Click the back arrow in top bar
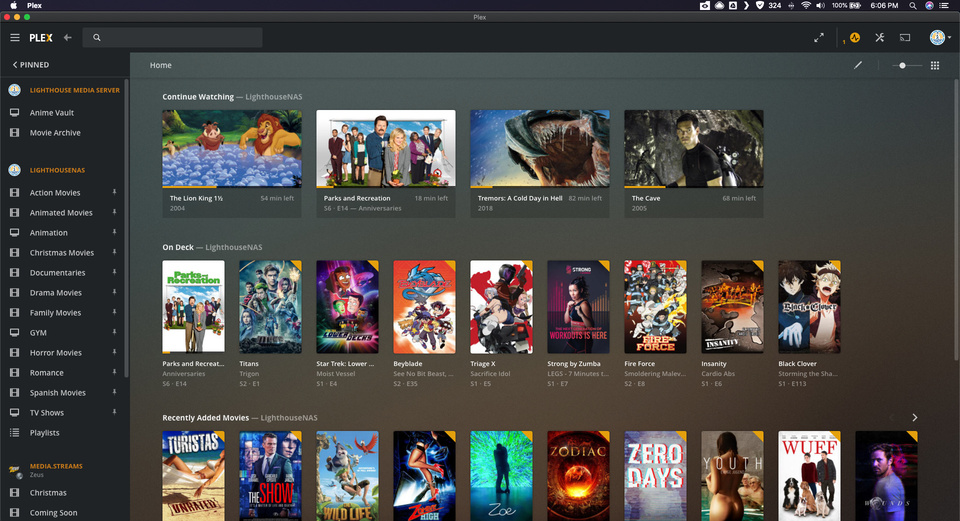Image resolution: width=960 pixels, height=521 pixels. click(68, 37)
